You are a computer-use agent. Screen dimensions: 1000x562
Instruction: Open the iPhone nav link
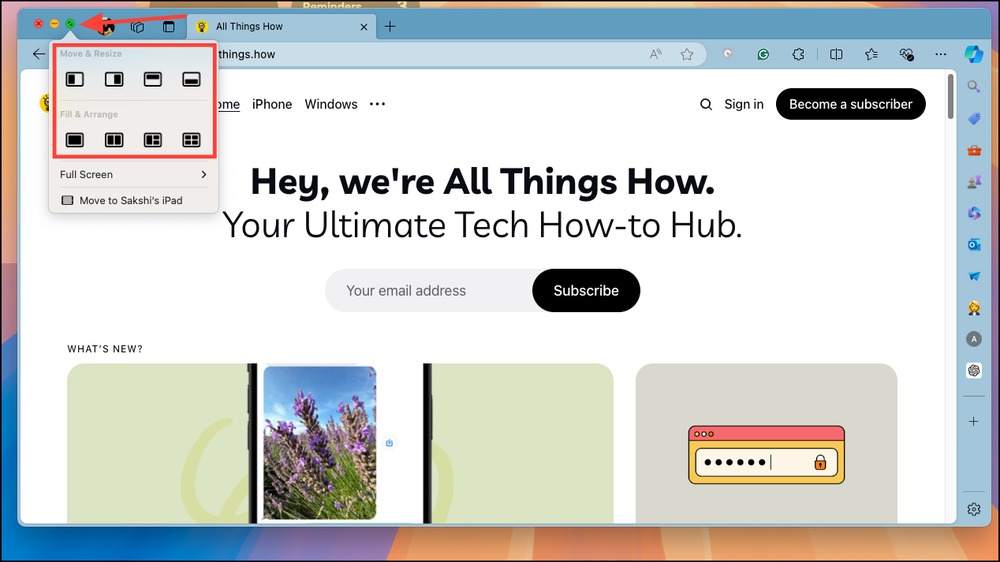click(272, 104)
